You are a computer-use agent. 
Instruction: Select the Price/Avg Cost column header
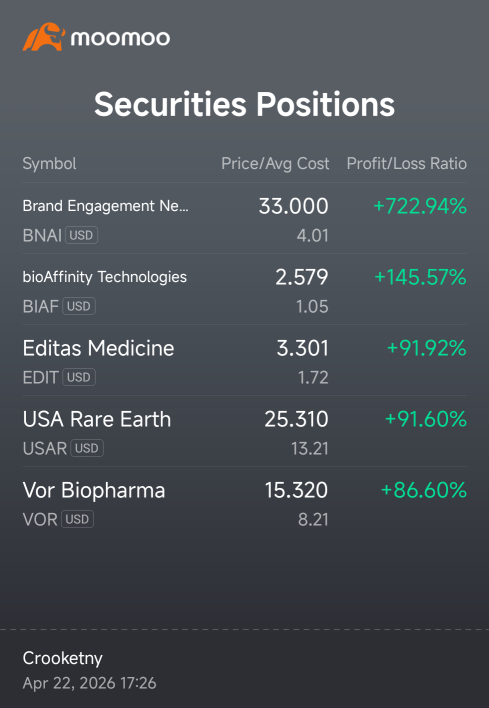tap(275, 163)
